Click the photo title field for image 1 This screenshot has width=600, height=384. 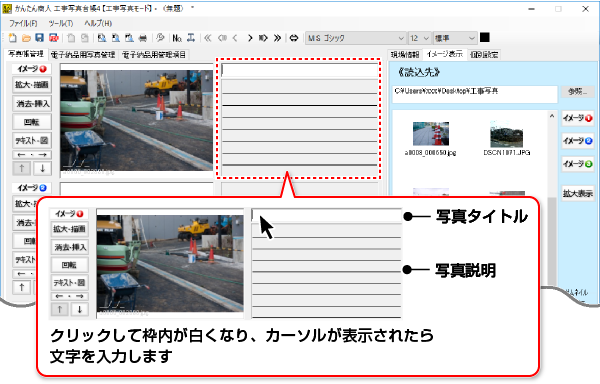tap(300, 70)
